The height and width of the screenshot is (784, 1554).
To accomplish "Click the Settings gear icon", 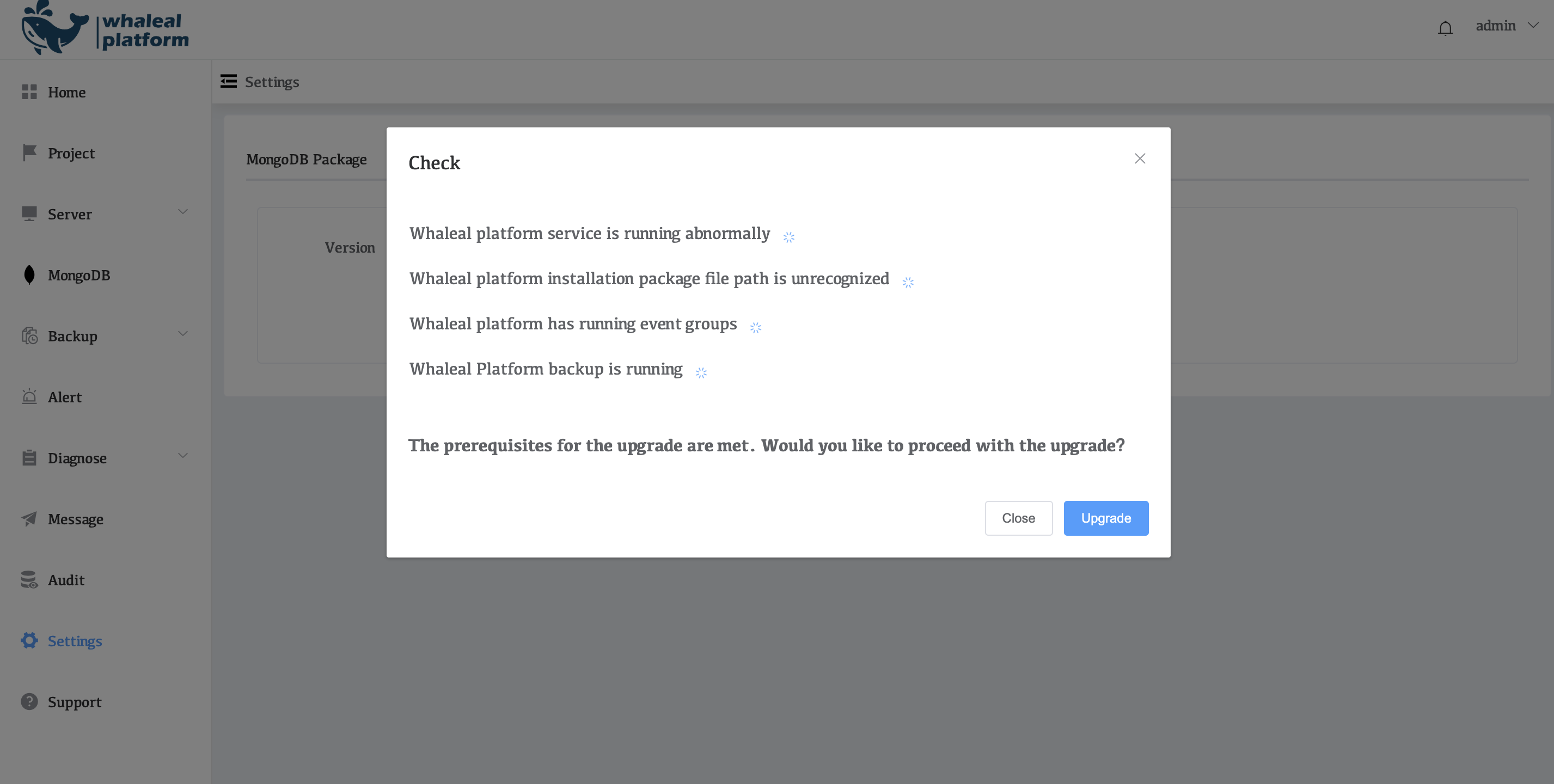I will pos(29,640).
